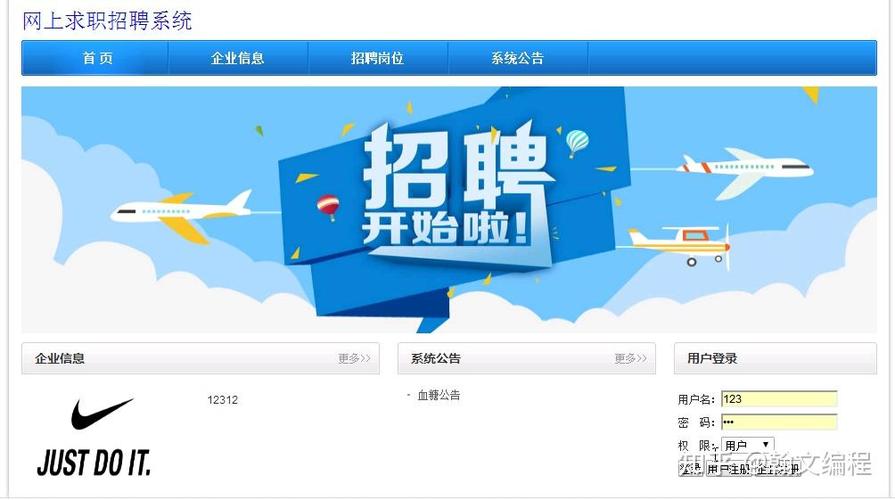The width and height of the screenshot is (895, 500).
Task: Click the 登录 login button
Action: [x=691, y=468]
